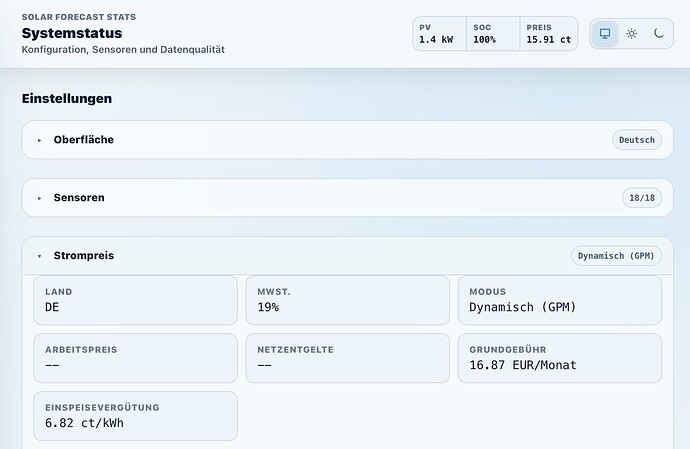This screenshot has height=449, width=690.
Task: Switch to dark theme moon icon
Action: coord(658,33)
